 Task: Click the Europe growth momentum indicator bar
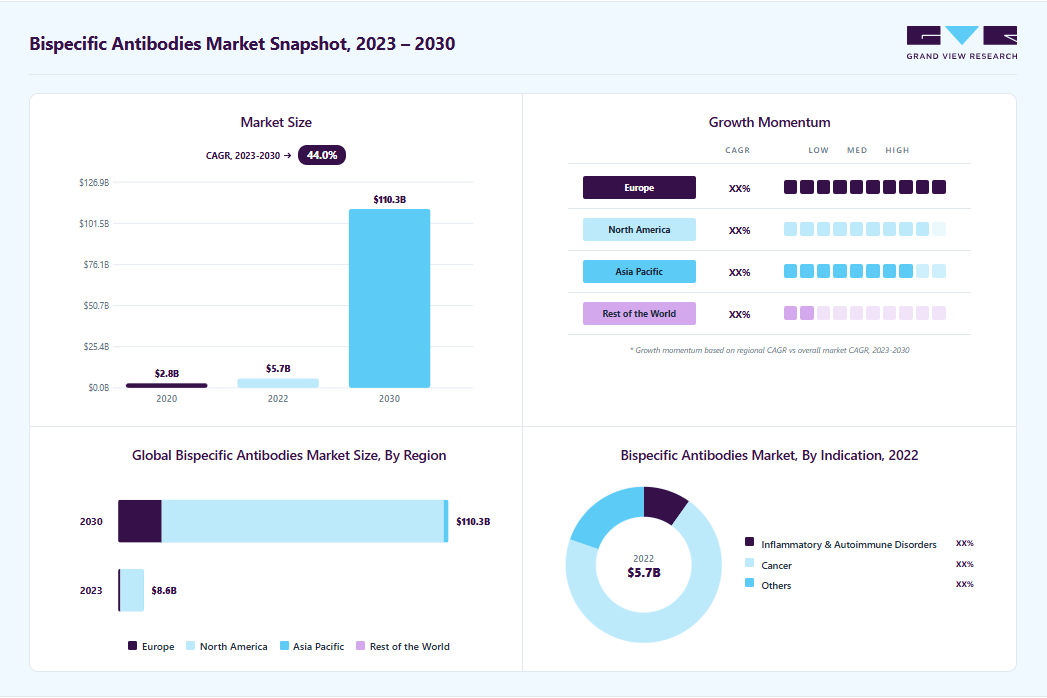tap(865, 187)
